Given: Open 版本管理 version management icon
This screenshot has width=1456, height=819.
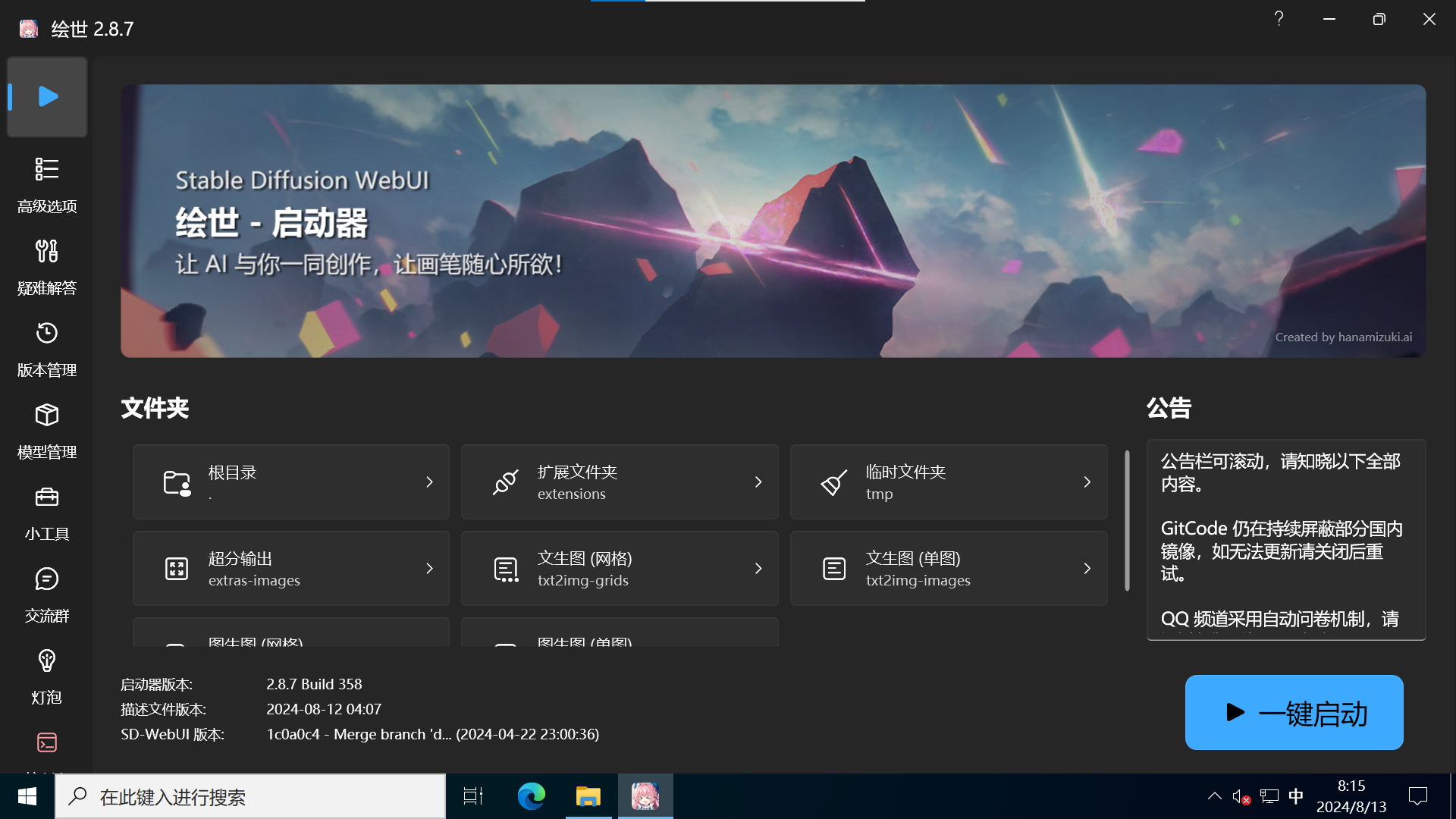Looking at the screenshot, I should click(x=47, y=333).
